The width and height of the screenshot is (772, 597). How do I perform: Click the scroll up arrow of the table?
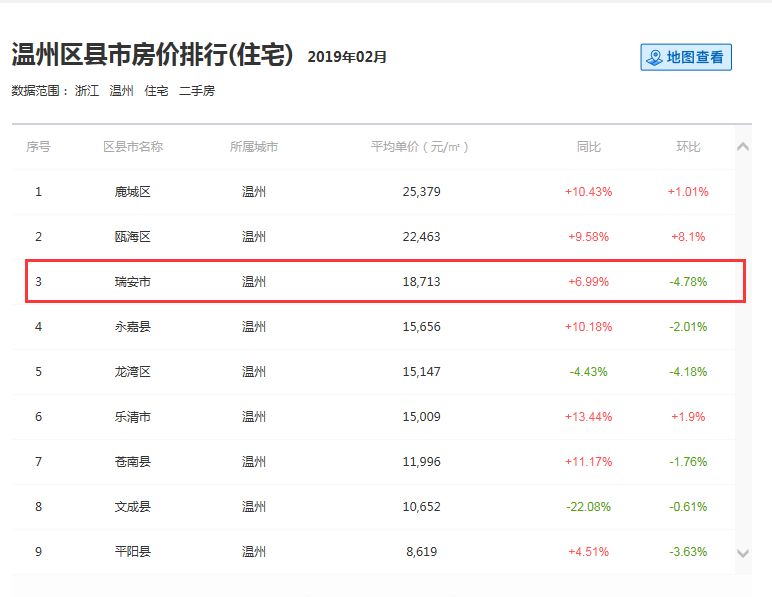pos(743,147)
